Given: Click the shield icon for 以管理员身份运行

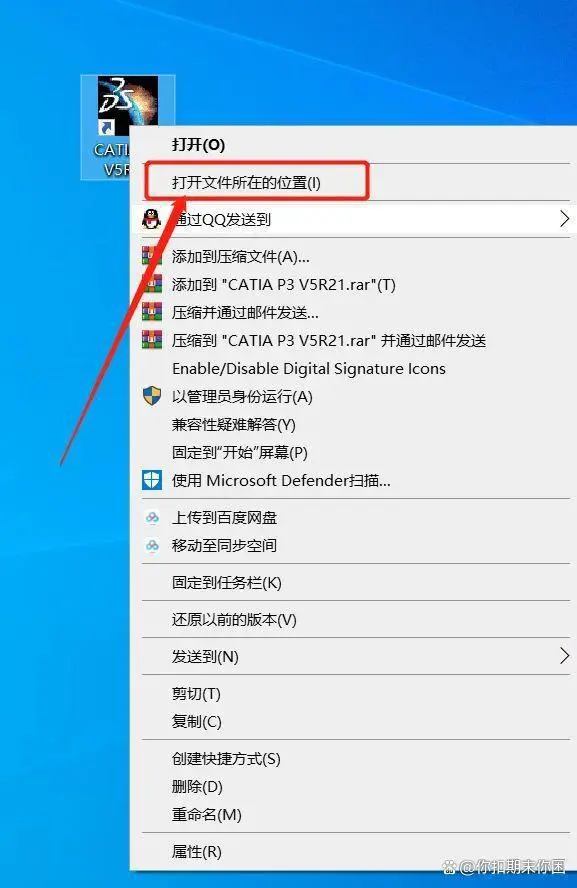Looking at the screenshot, I should 152,396.
